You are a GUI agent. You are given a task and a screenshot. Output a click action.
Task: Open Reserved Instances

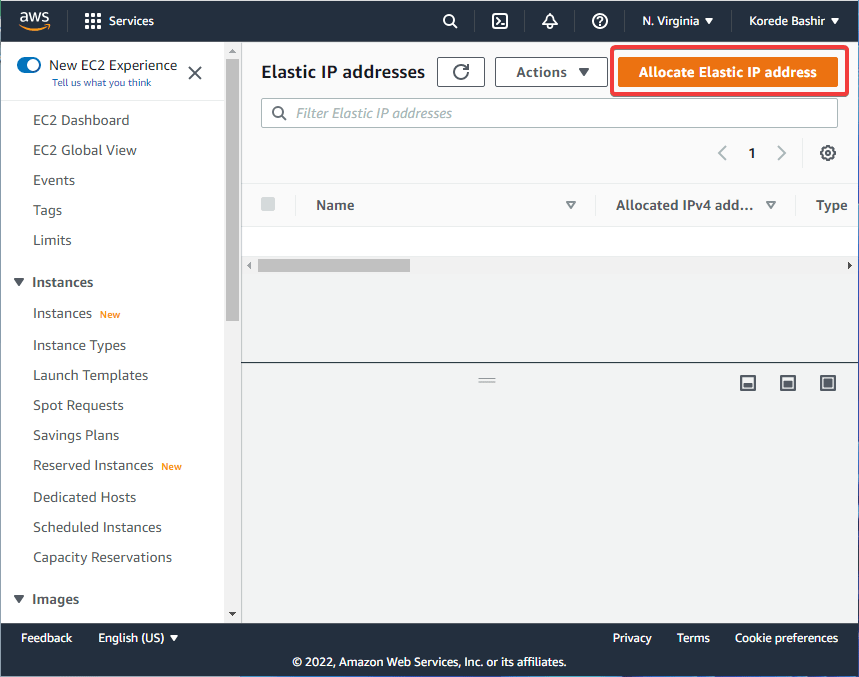click(93, 465)
